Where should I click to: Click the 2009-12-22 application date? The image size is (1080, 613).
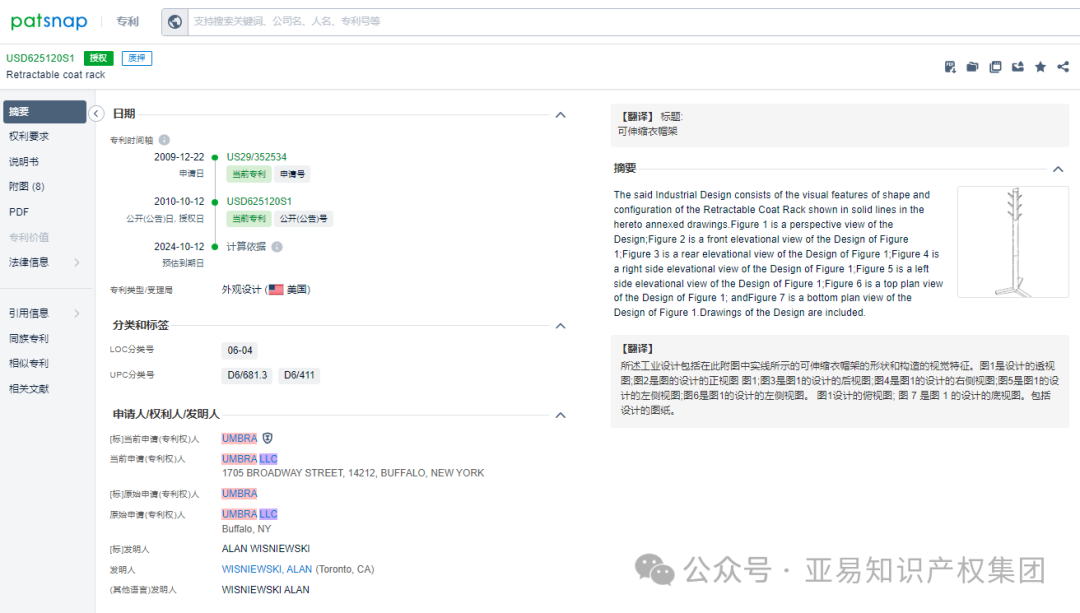point(179,157)
